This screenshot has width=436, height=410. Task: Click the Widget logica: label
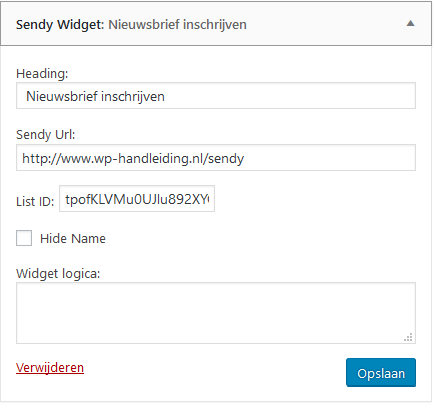(x=58, y=274)
